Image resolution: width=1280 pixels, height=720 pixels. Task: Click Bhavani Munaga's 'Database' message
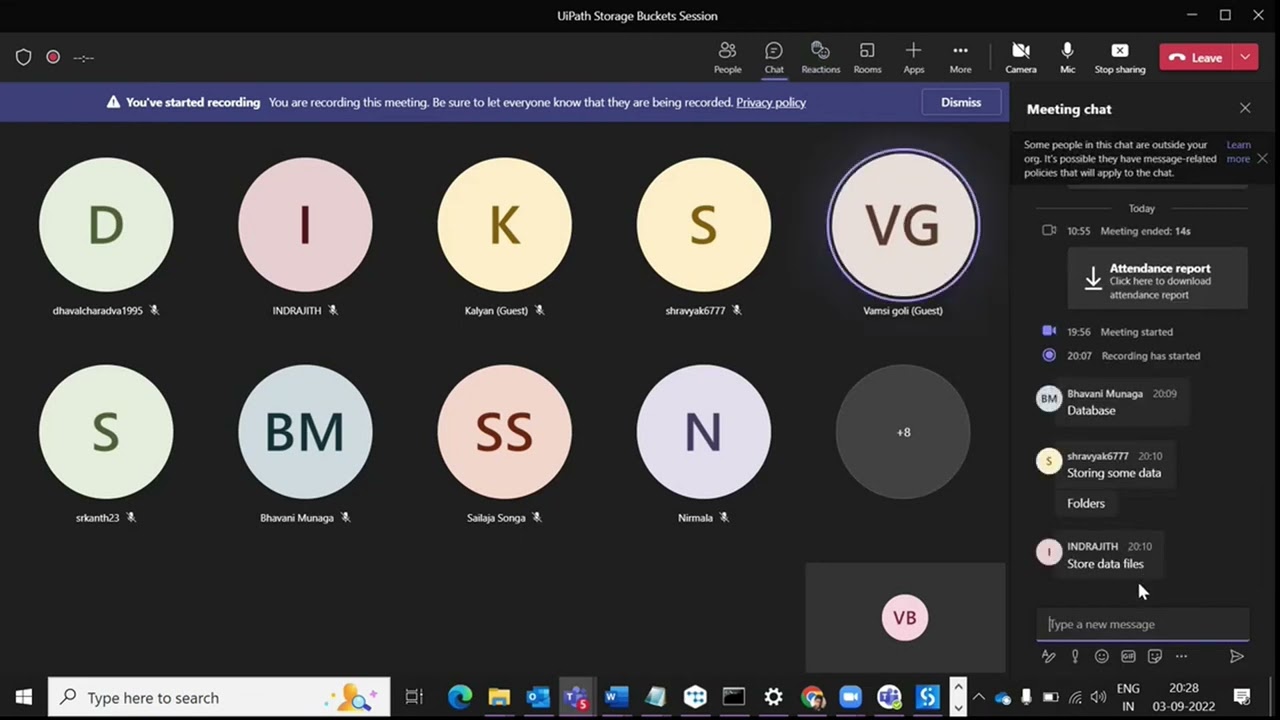[x=1091, y=410]
